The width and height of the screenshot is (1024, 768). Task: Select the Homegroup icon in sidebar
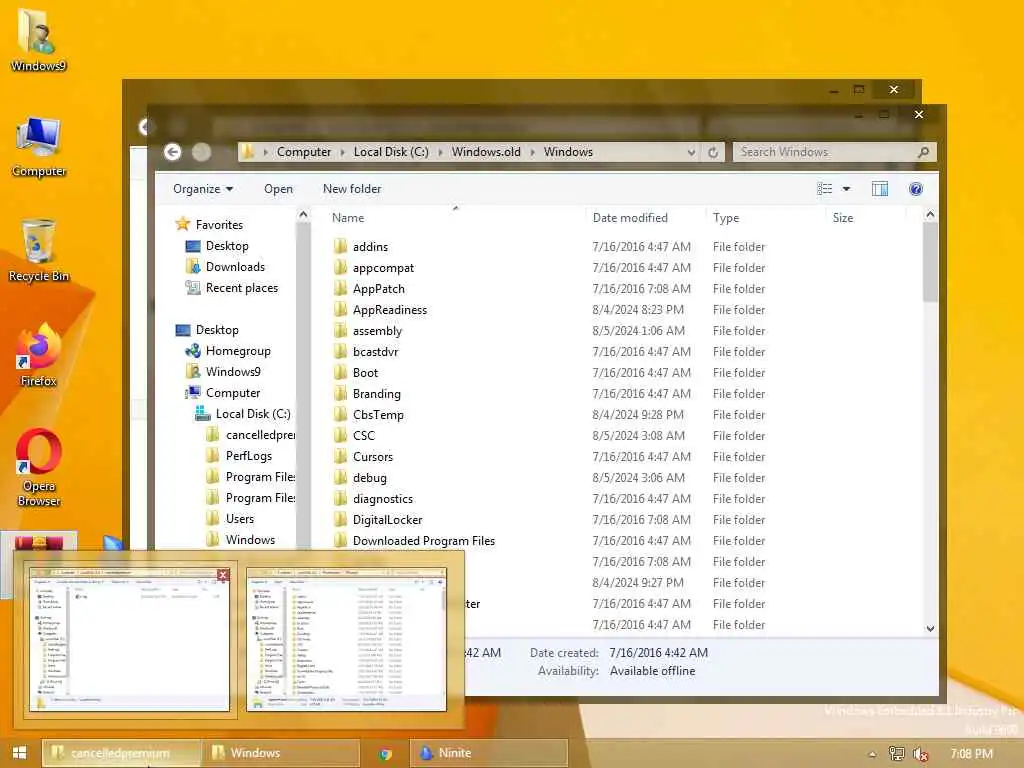coord(193,351)
